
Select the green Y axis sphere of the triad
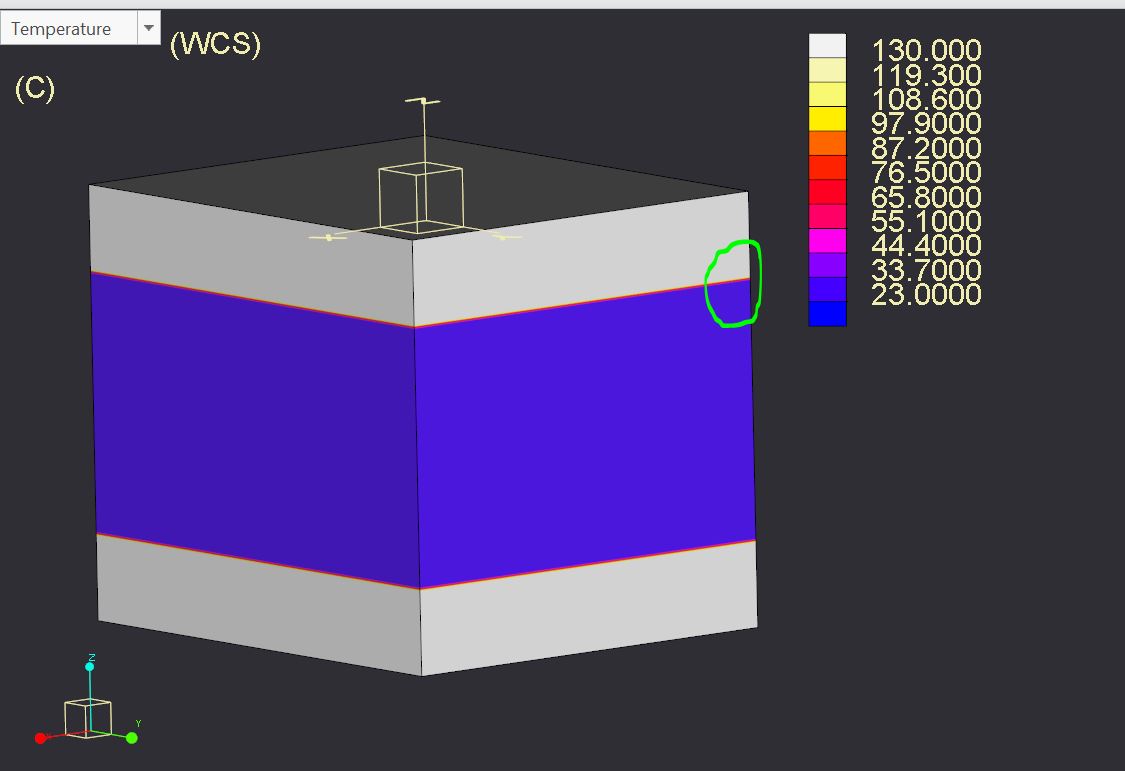click(133, 737)
